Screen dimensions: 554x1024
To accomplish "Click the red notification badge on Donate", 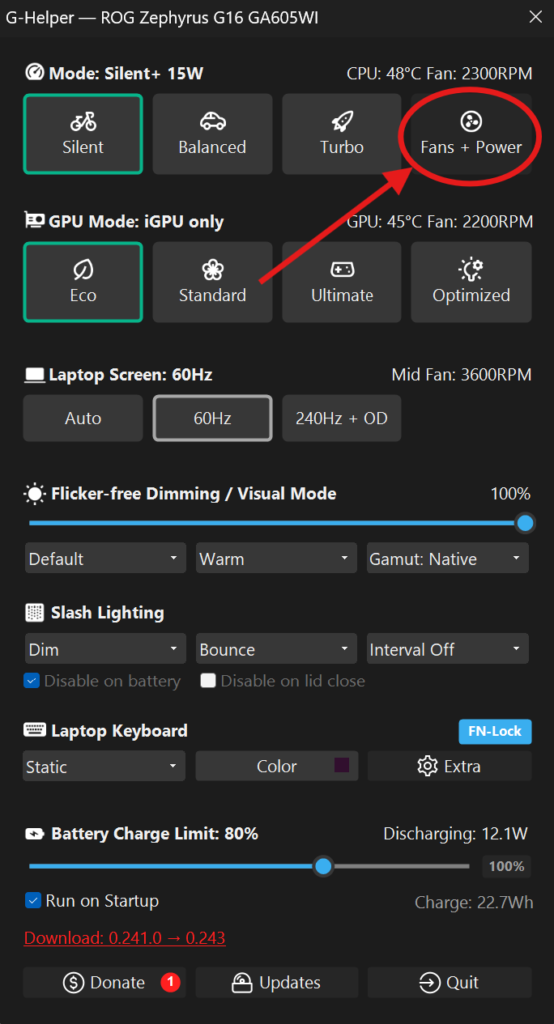I will point(170,982).
